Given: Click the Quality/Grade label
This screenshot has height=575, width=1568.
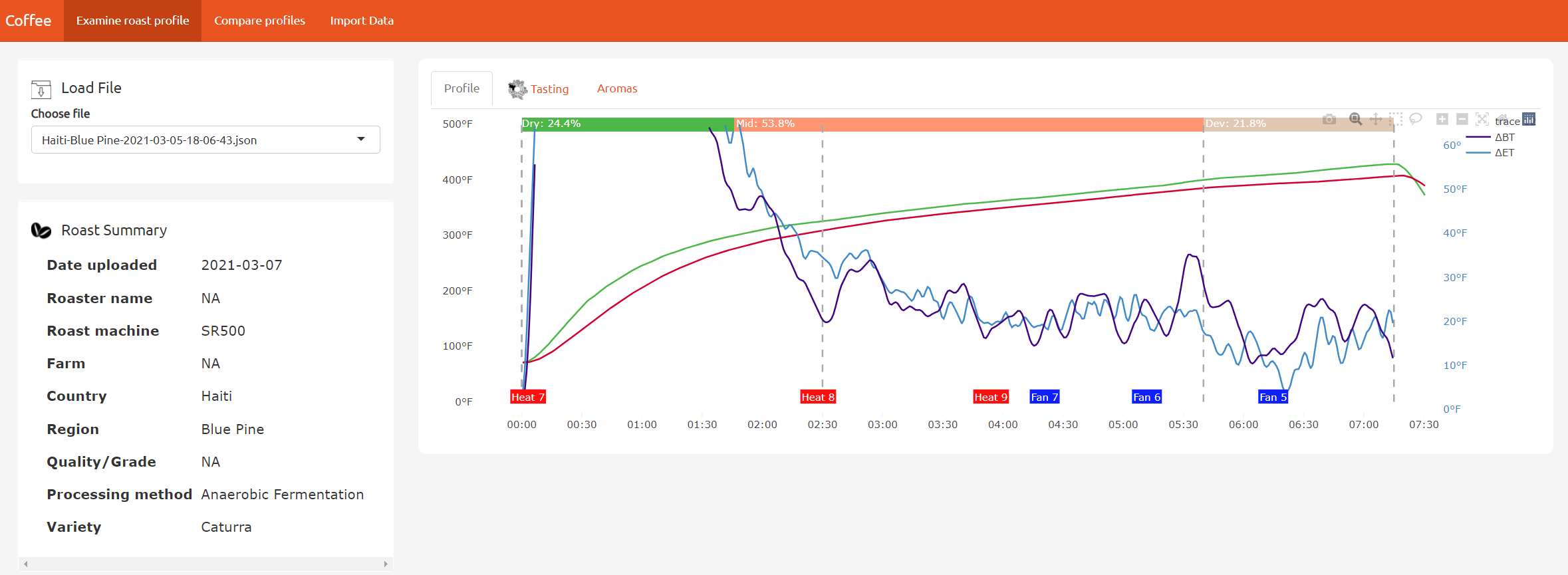Looking at the screenshot, I should pos(101,462).
